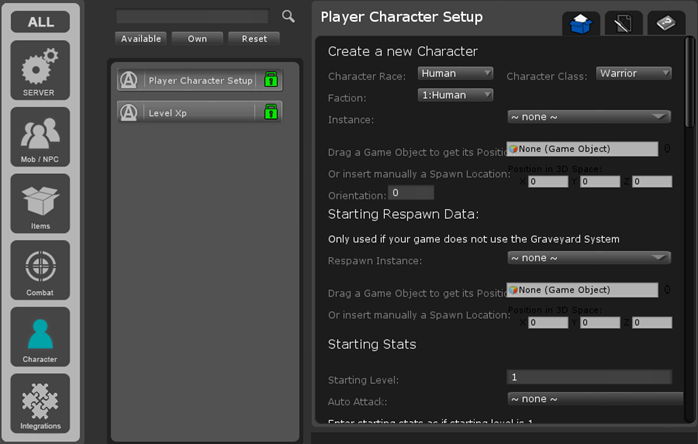Click the Available filter button
Viewport: 698px width, 444px height.
pyautogui.click(x=140, y=38)
